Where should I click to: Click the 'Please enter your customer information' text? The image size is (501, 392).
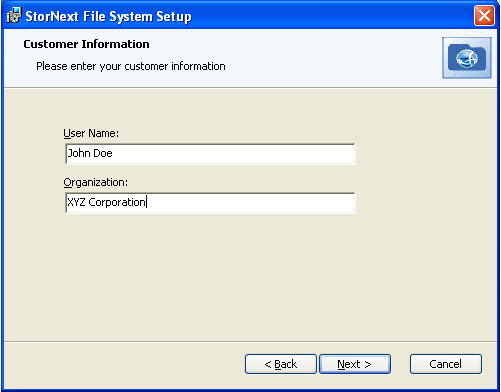coord(131,66)
